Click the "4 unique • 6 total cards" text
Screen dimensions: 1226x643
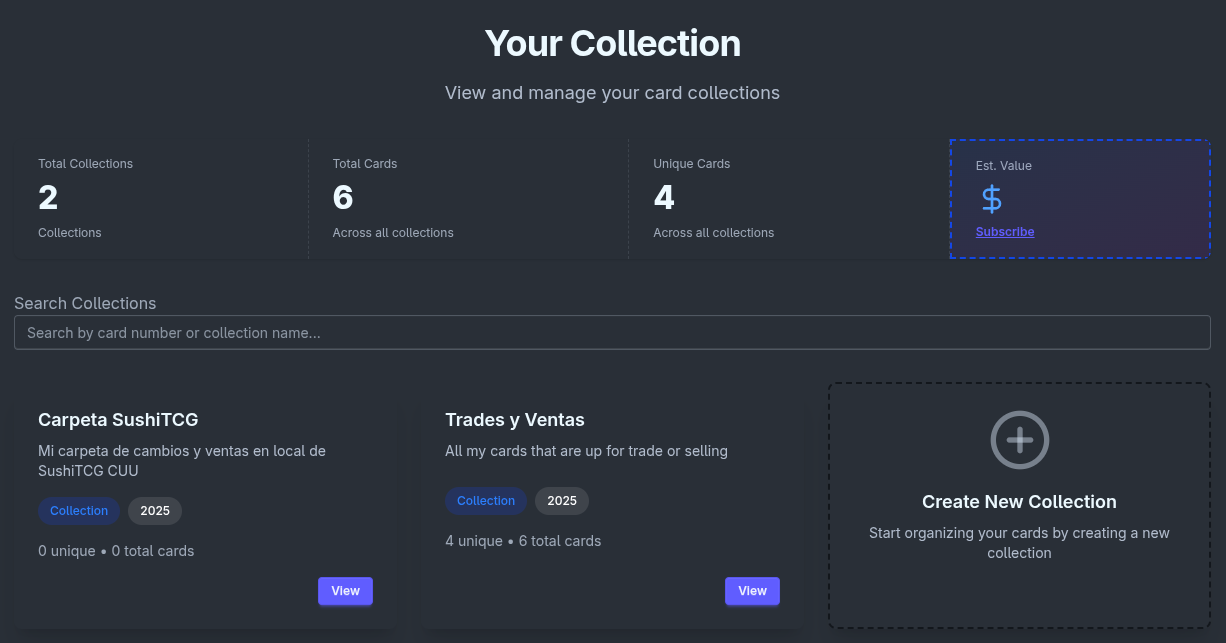[x=523, y=541]
